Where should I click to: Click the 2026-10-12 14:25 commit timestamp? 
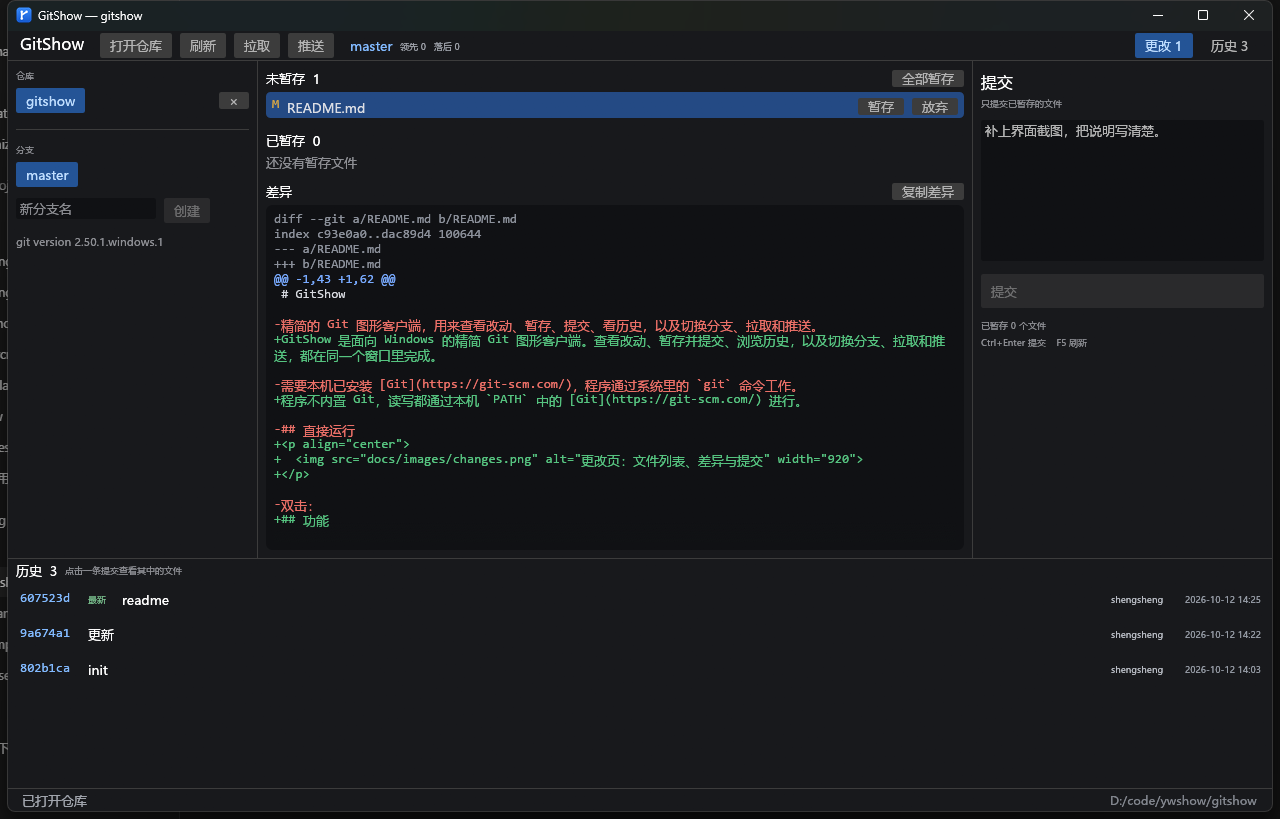click(1222, 600)
